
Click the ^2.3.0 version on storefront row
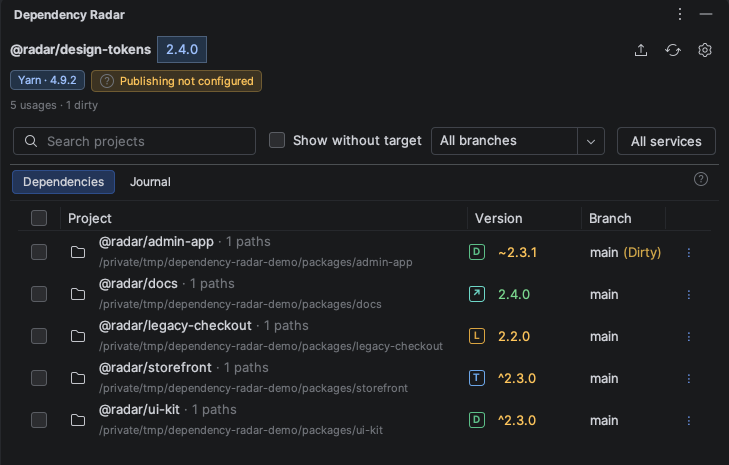coord(517,379)
